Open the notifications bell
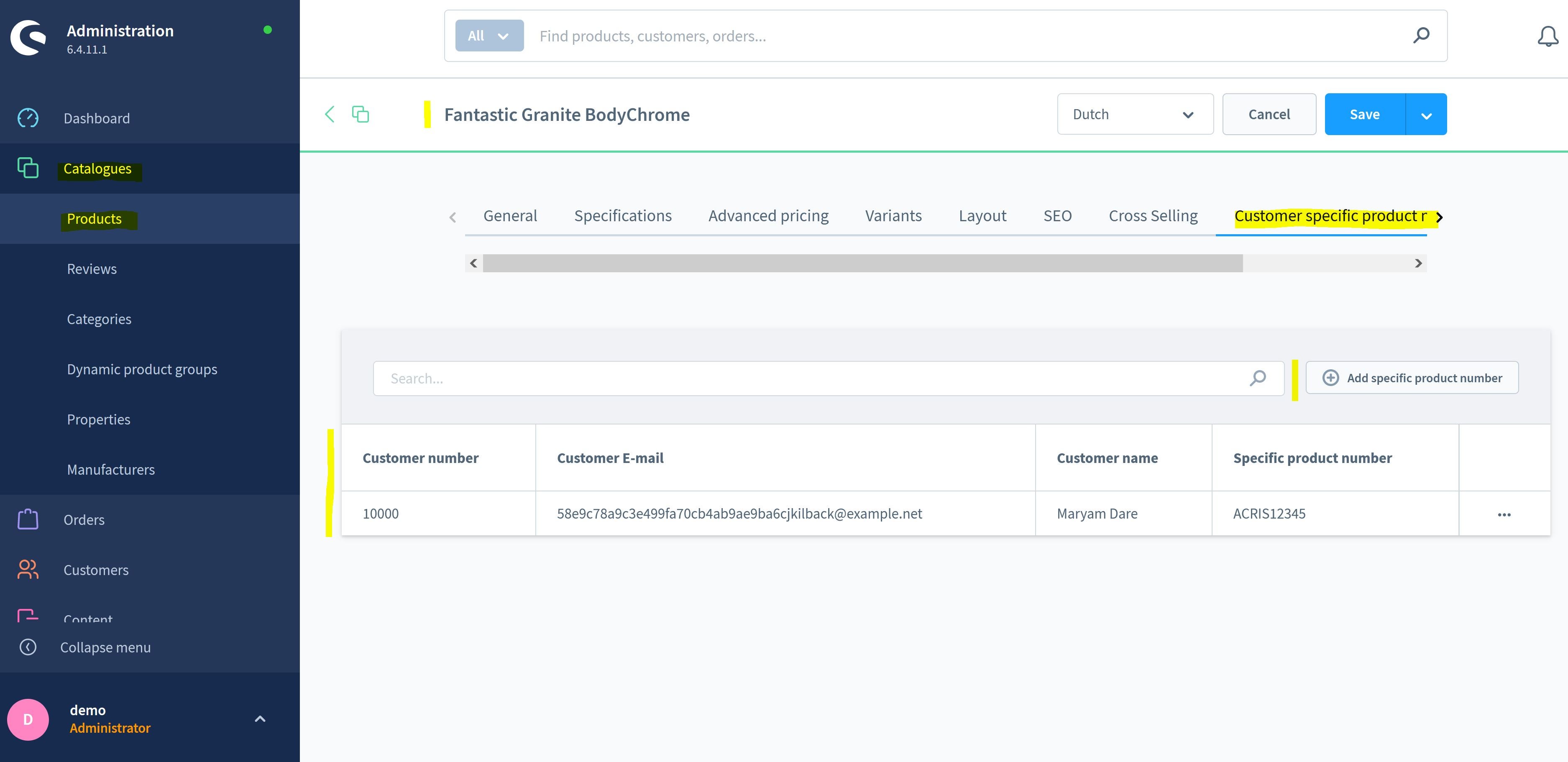 click(1548, 36)
